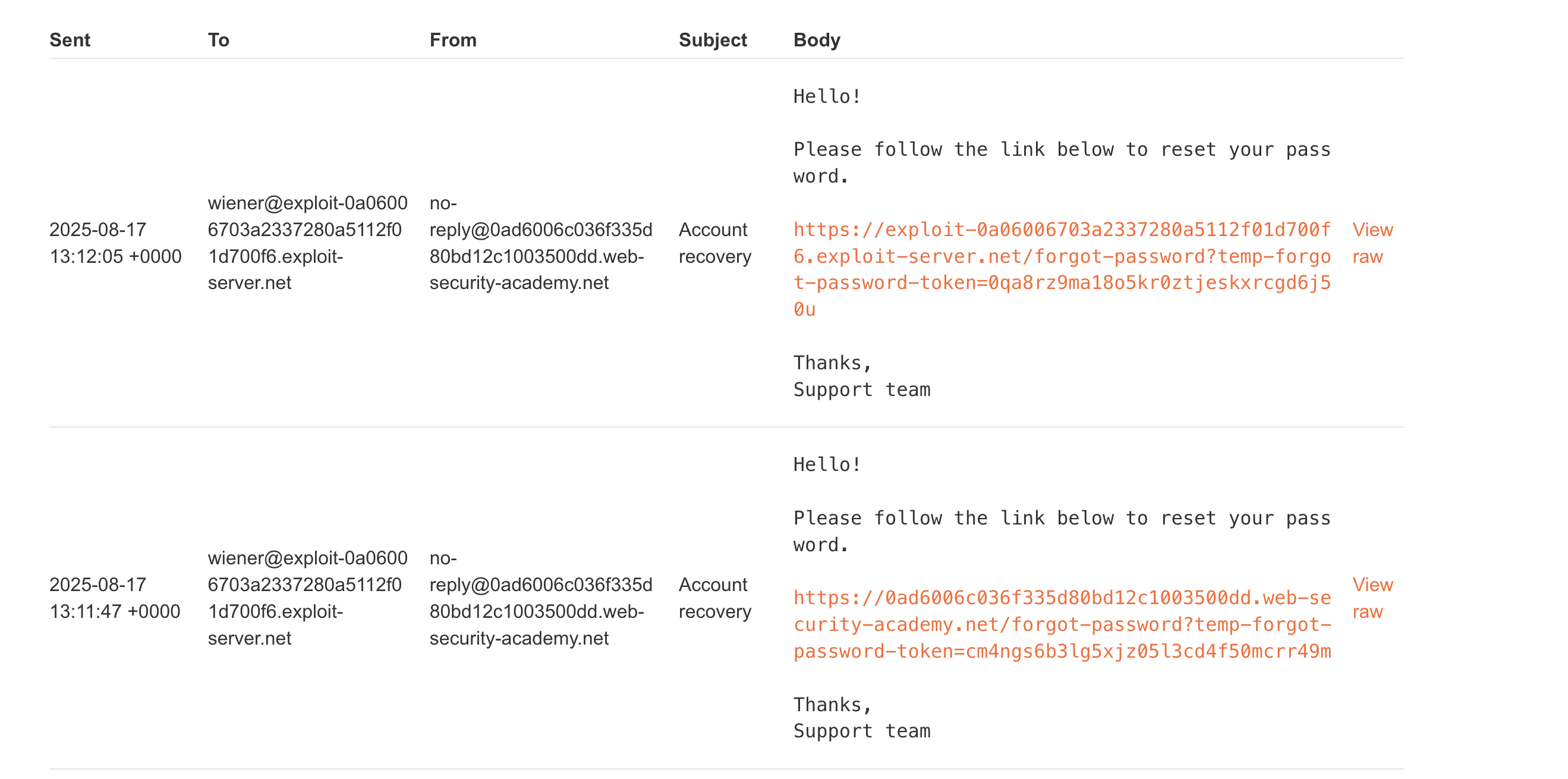Open the web-security-academy password reset link
This screenshot has height=779, width=1568.
pyautogui.click(x=1062, y=624)
